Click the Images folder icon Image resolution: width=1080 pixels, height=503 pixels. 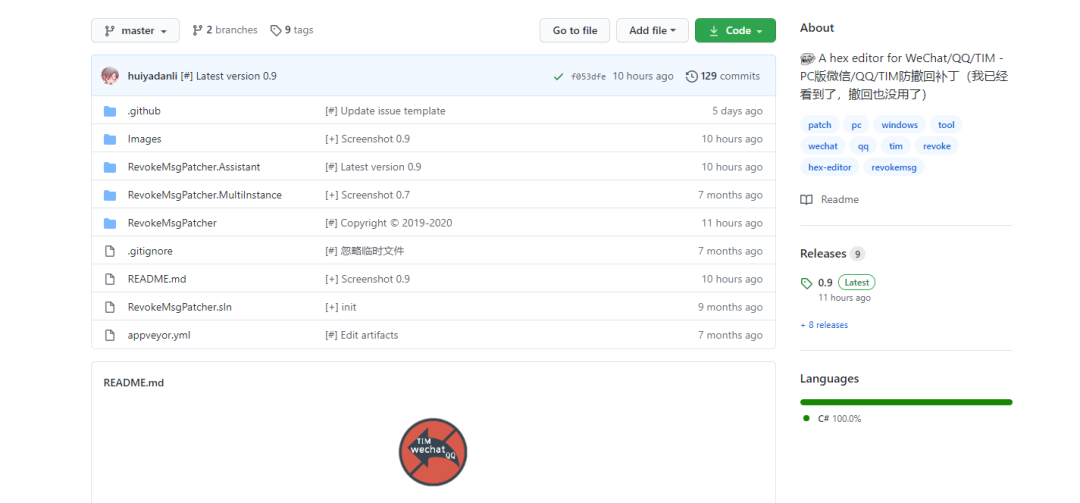pyautogui.click(x=110, y=139)
